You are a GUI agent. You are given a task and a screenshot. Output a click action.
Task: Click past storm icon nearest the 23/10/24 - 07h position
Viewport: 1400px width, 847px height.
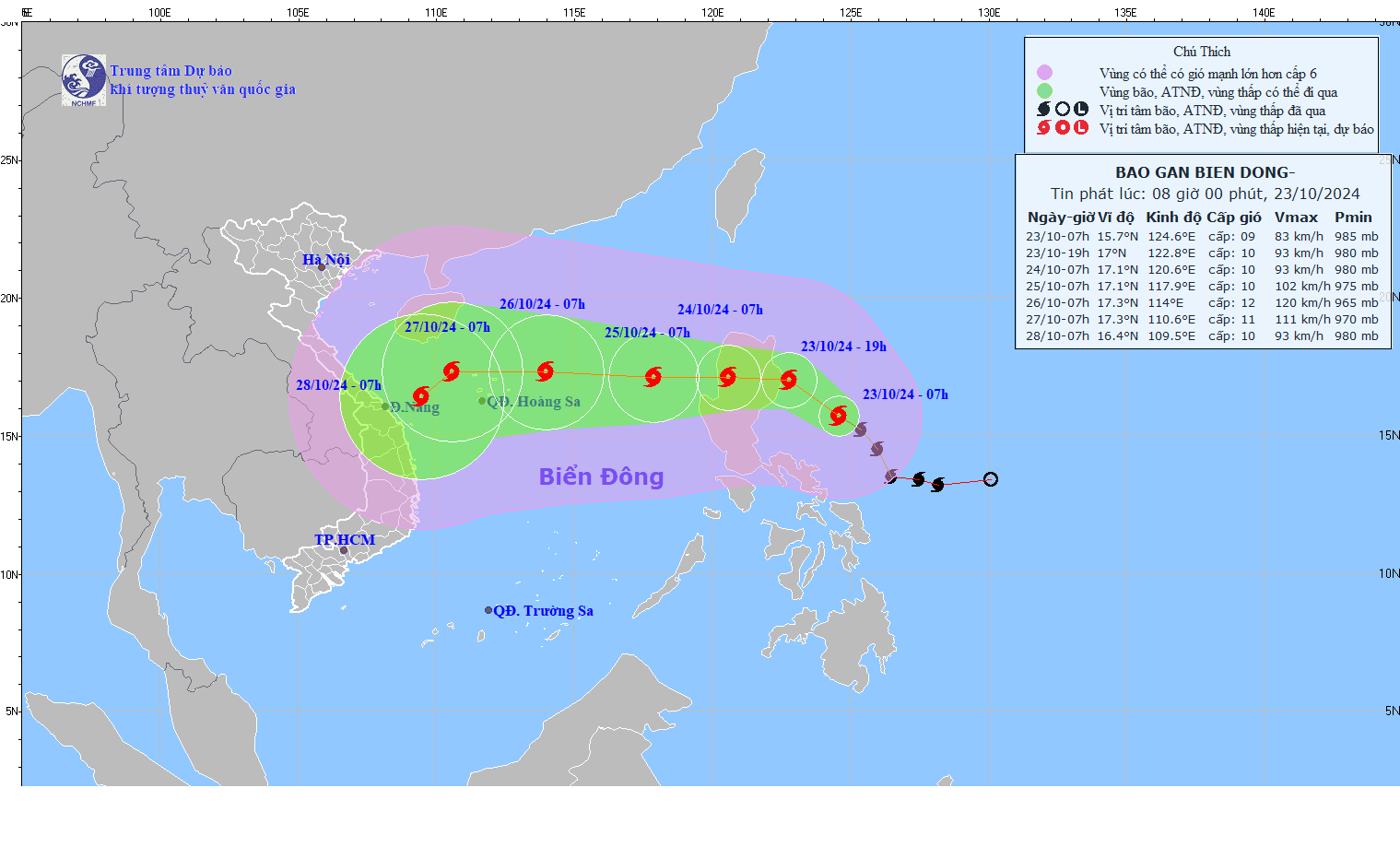click(860, 429)
